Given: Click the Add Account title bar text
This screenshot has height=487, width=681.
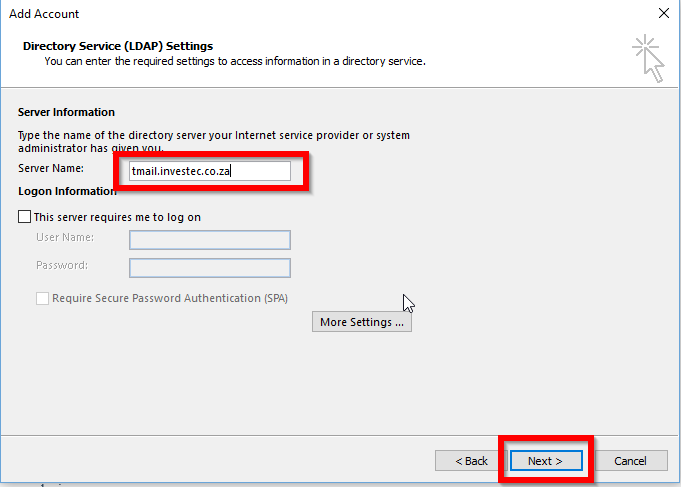Looking at the screenshot, I should (x=44, y=14).
